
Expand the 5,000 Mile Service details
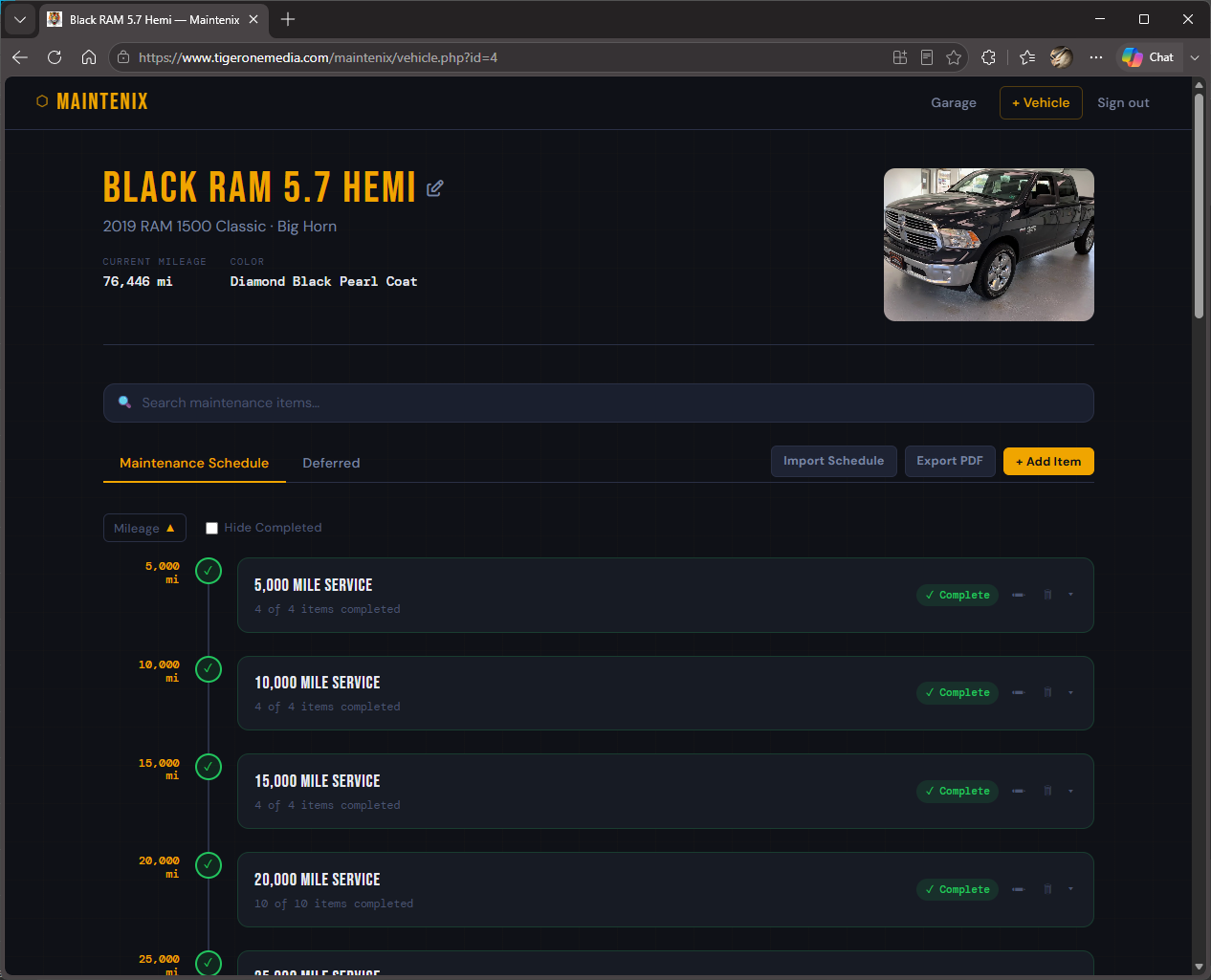[1070, 595]
